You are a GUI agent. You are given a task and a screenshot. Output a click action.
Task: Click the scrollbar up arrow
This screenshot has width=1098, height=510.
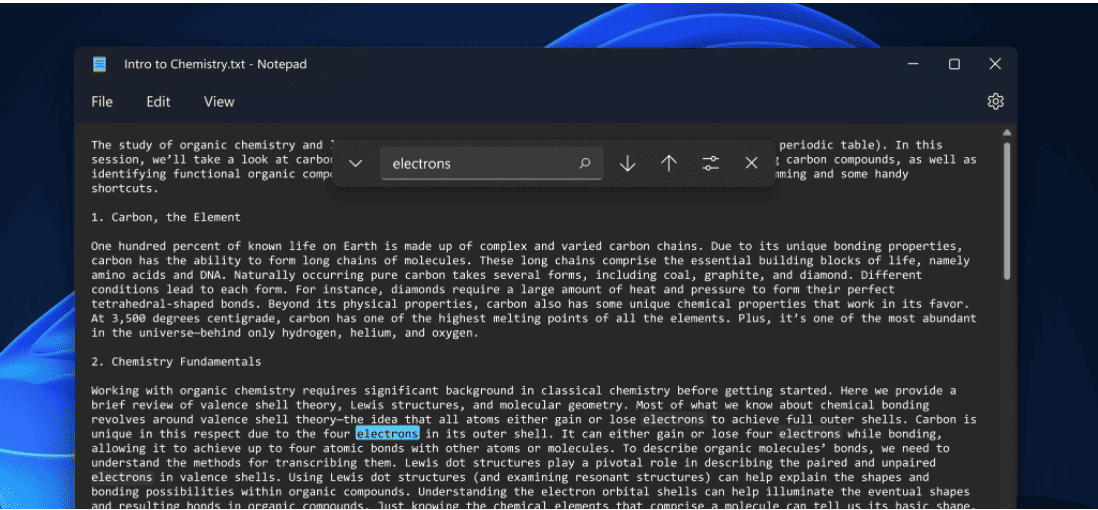click(x=1007, y=132)
